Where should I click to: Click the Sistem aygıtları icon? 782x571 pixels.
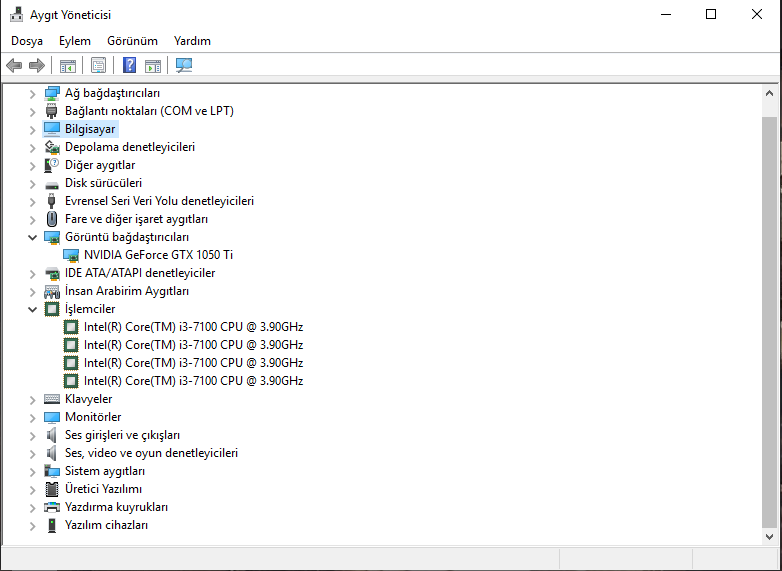coord(52,471)
